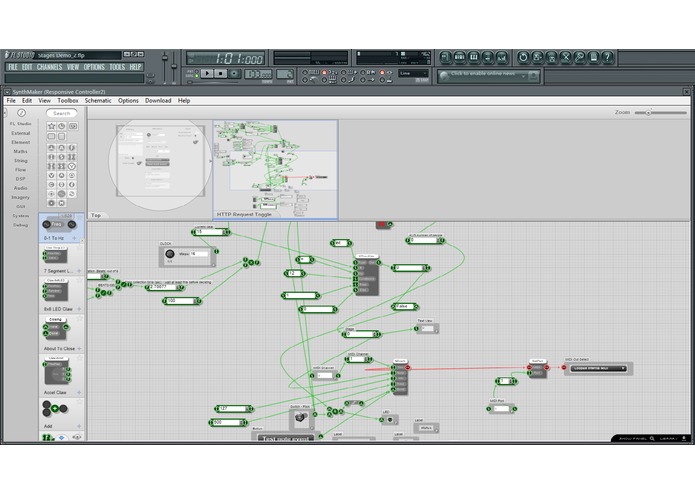Image resolution: width=695 pixels, height=494 pixels.
Task: Click the undo history icon
Action: (523, 57)
